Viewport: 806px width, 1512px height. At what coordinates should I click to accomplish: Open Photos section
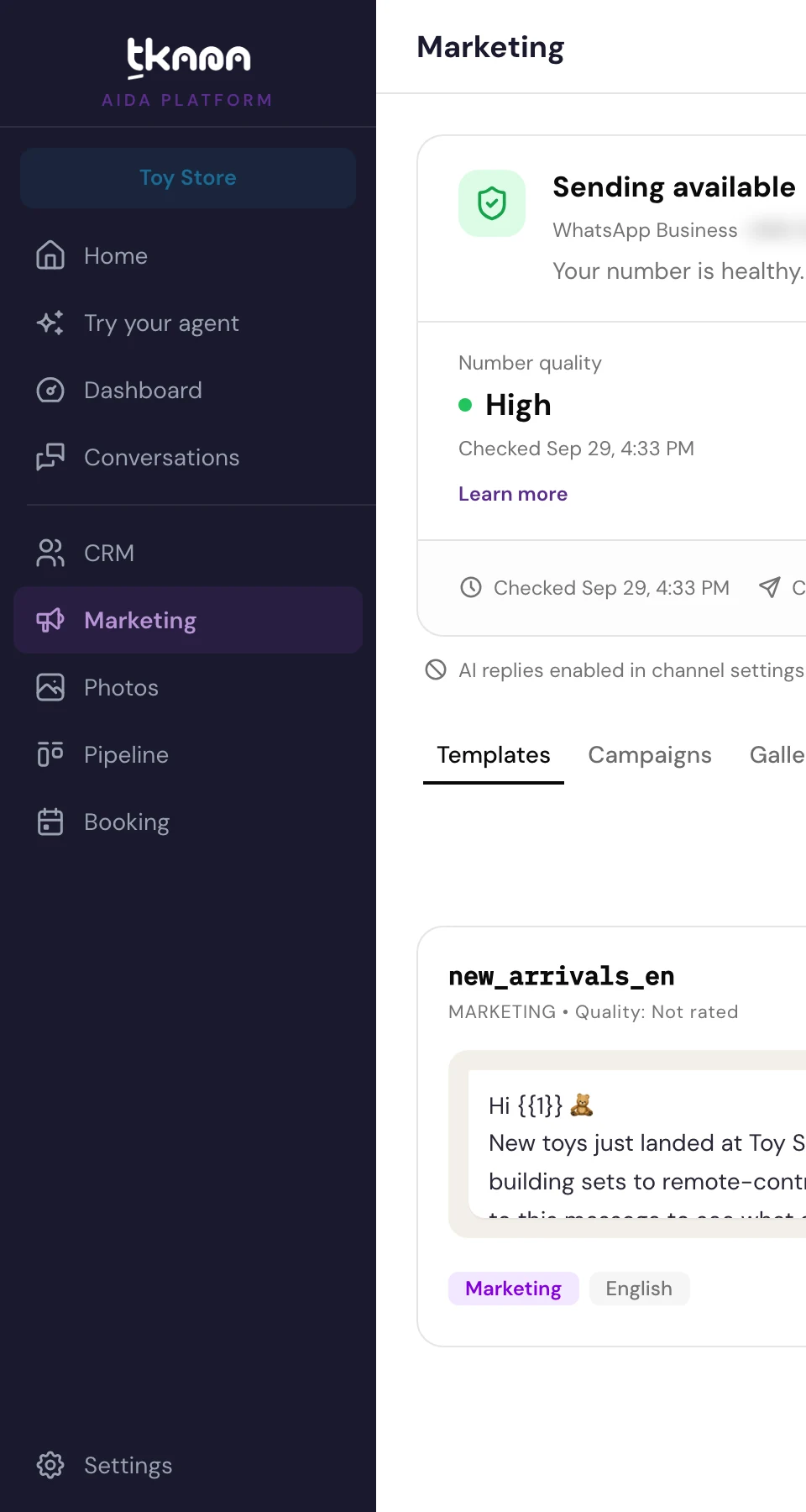(188, 687)
